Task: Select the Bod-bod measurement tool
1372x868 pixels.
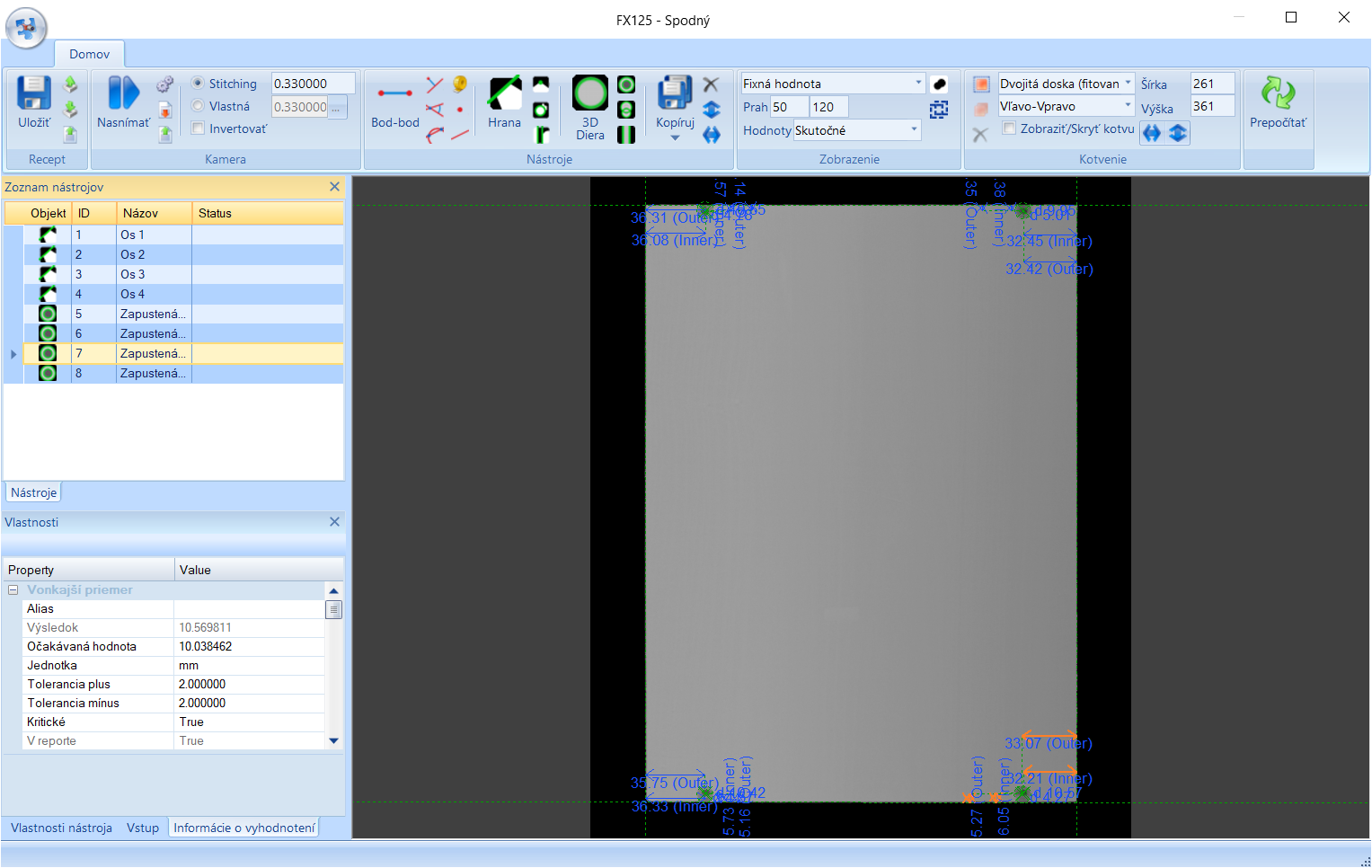Action: pyautogui.click(x=394, y=93)
